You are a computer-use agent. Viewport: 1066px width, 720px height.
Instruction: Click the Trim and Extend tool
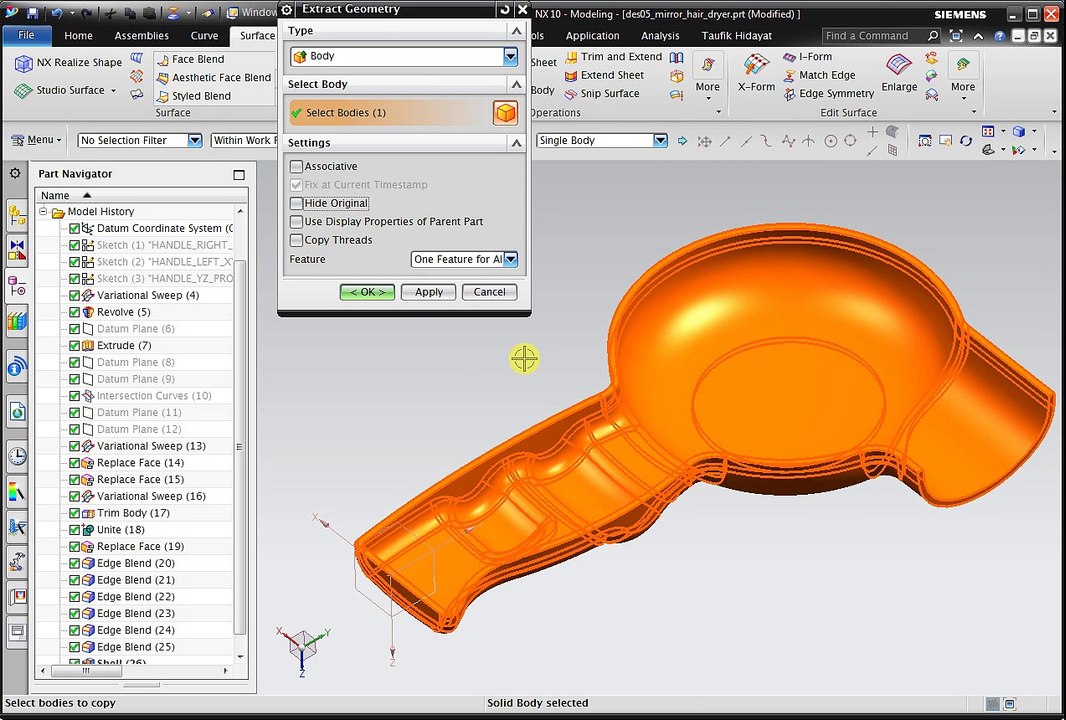pyautogui.click(x=613, y=56)
